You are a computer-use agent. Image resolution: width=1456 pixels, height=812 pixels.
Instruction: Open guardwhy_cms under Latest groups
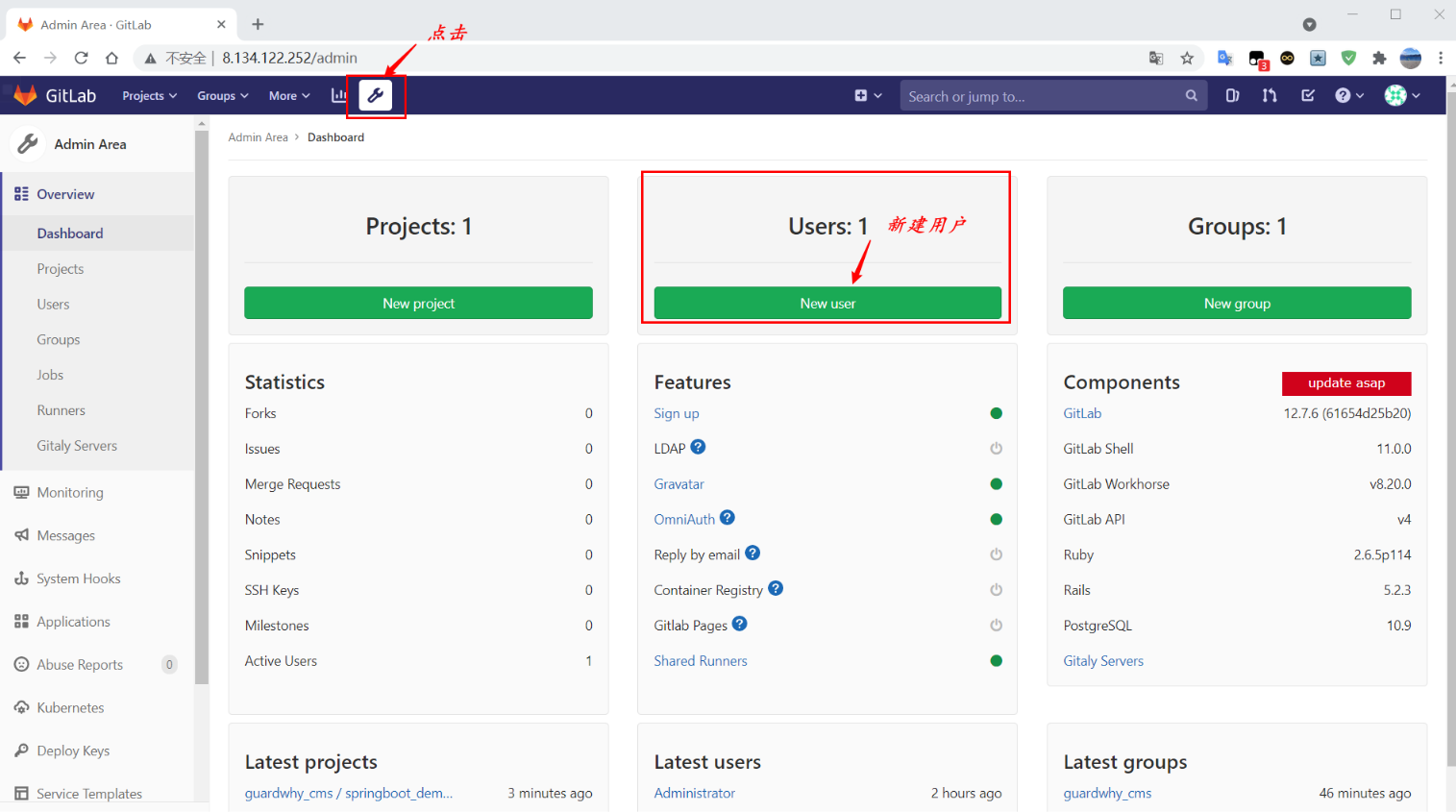[x=1107, y=793]
